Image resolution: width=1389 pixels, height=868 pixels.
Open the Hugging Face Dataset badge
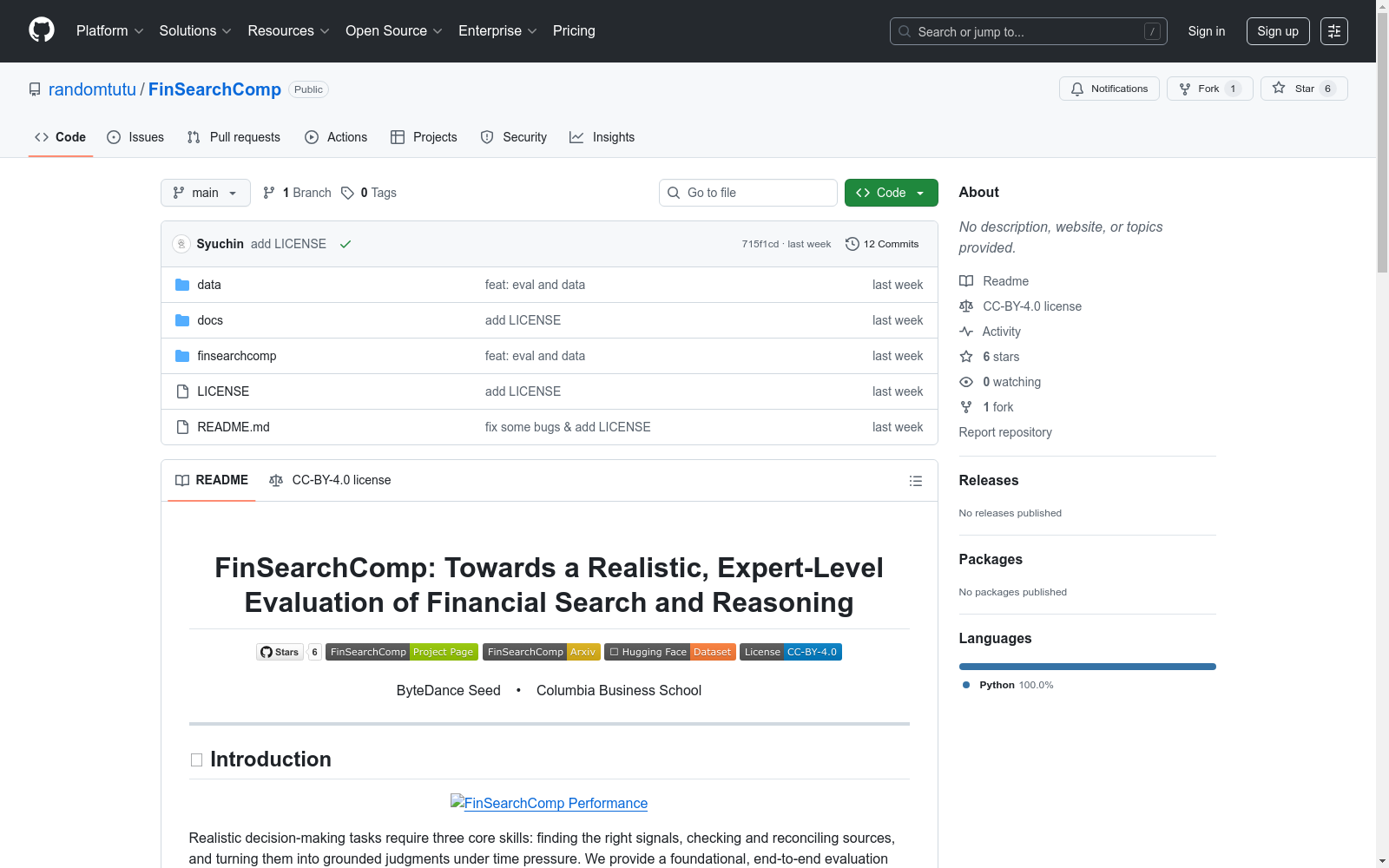[670, 652]
